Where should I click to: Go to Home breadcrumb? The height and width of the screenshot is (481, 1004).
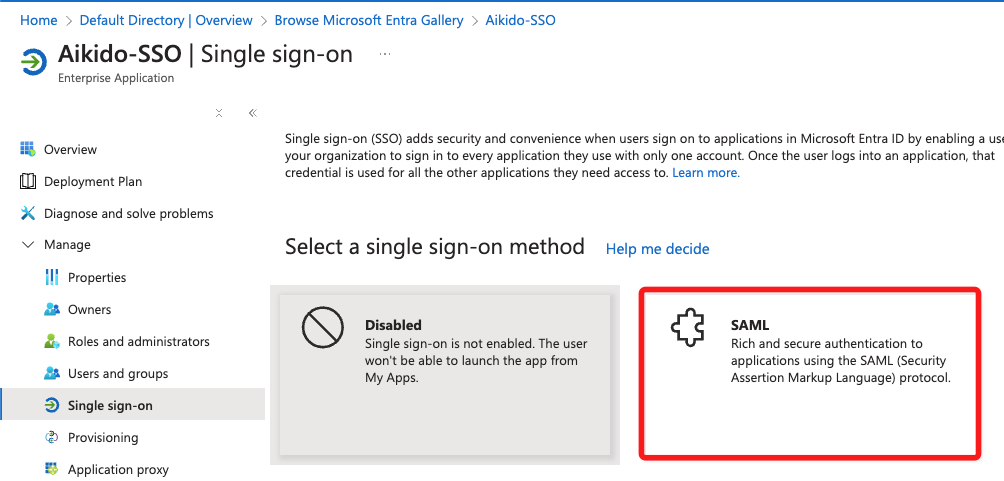coord(38,20)
